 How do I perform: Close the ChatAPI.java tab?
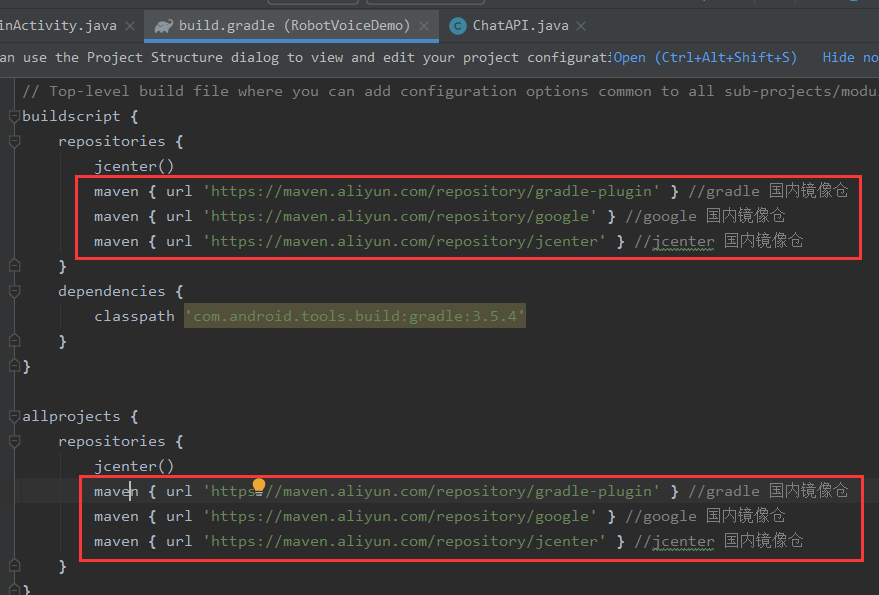(581, 26)
